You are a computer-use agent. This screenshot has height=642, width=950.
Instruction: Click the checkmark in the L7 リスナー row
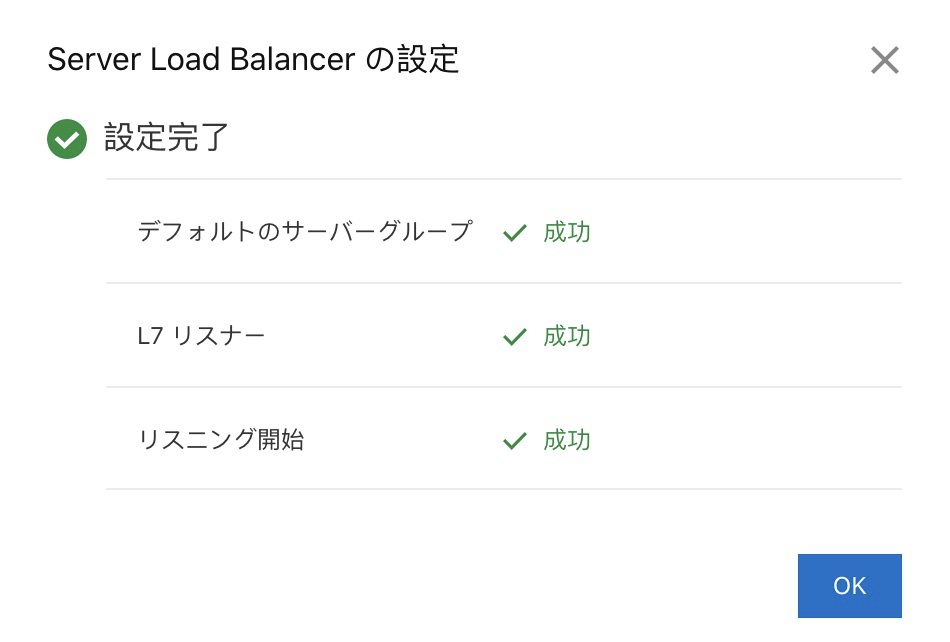pyautogui.click(x=515, y=337)
